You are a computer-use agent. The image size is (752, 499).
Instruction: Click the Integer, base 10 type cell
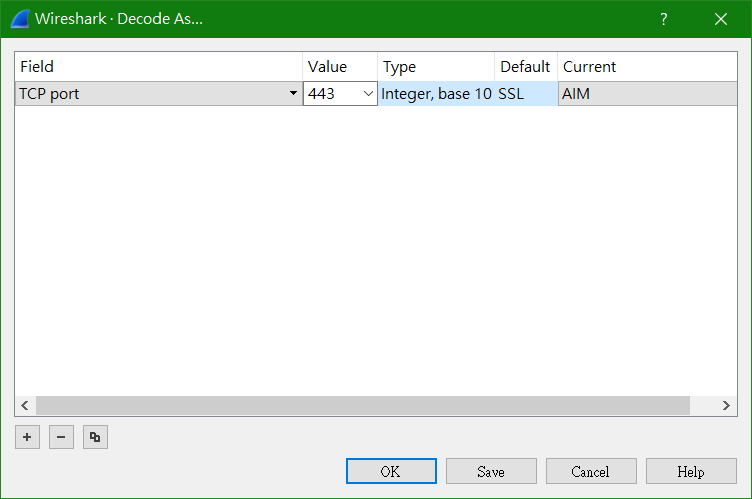coord(436,94)
